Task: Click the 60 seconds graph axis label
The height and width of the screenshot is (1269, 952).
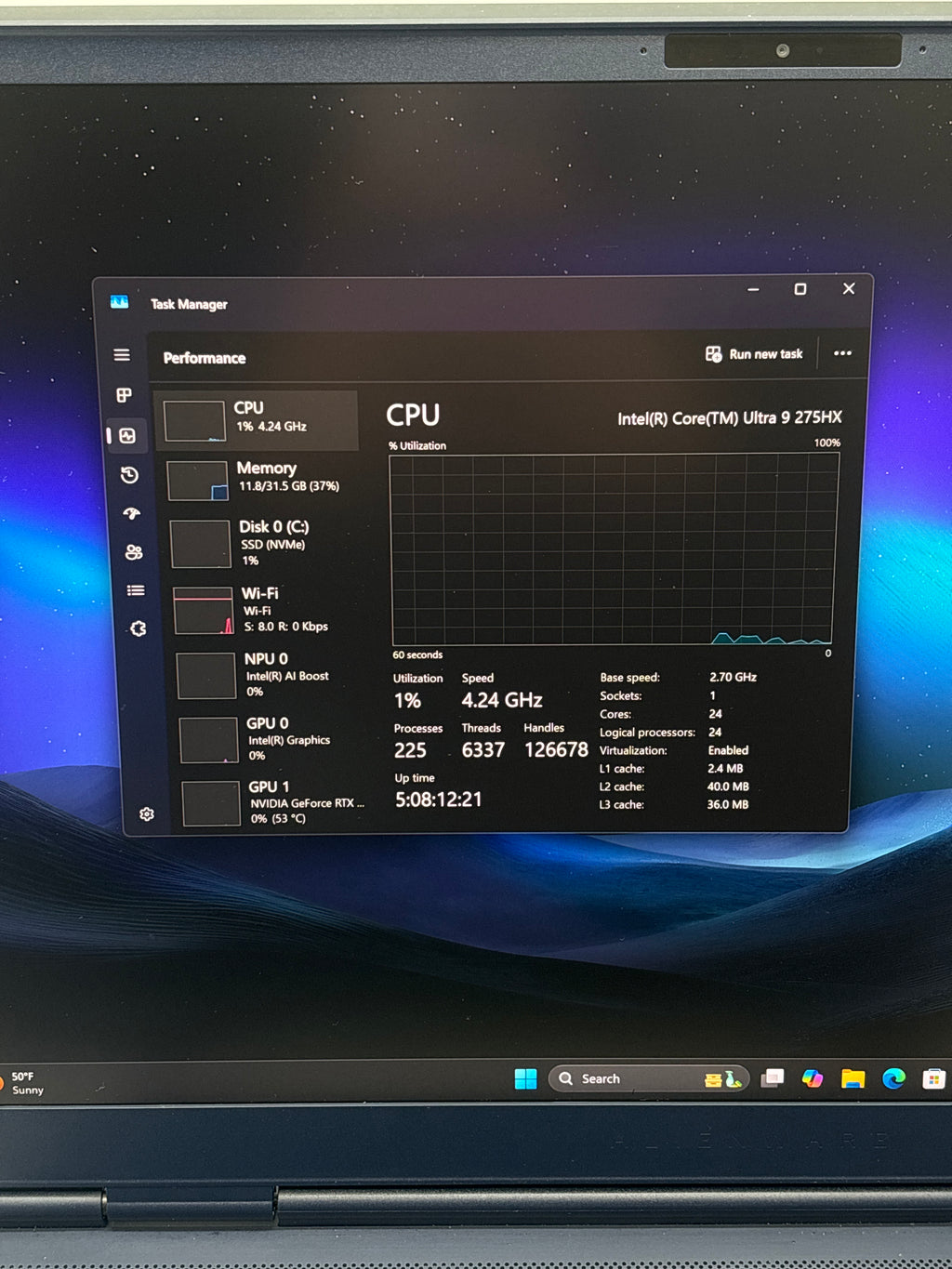Action: click(x=417, y=654)
